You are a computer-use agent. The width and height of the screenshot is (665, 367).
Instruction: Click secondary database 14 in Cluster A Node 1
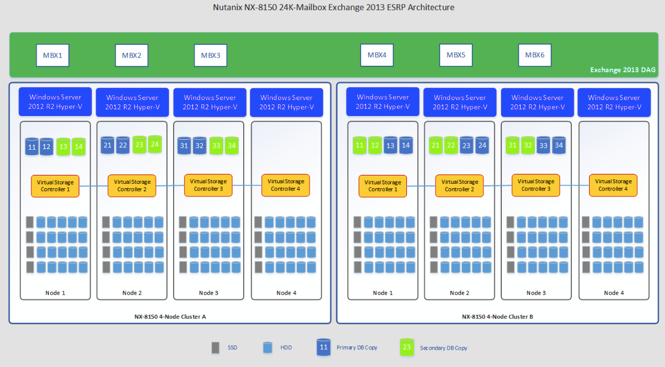pyautogui.click(x=78, y=146)
